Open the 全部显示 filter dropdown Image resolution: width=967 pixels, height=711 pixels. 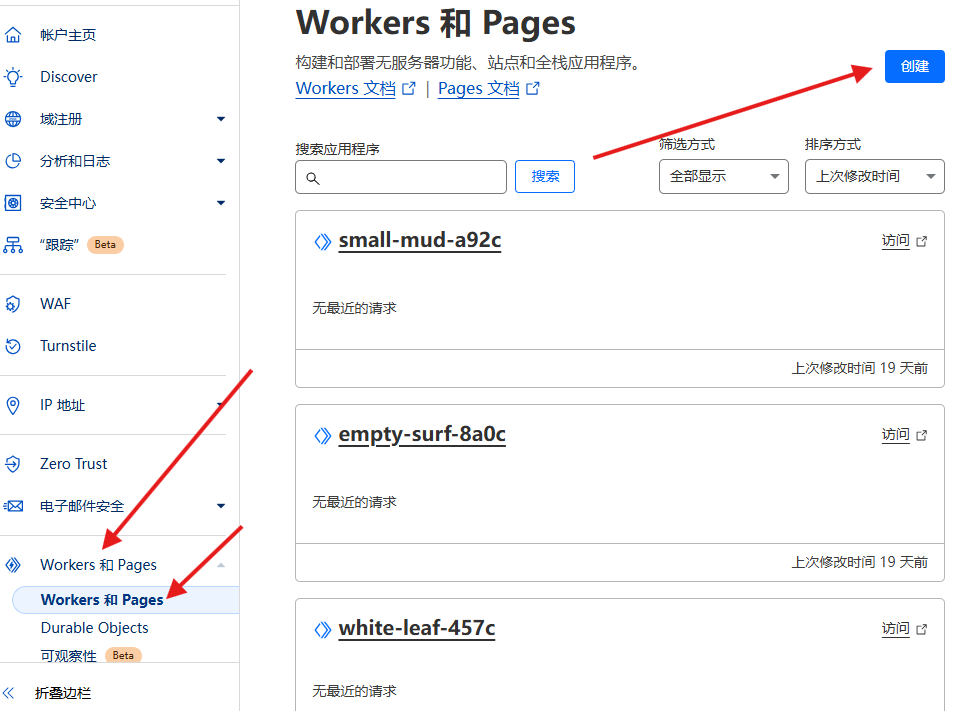click(x=723, y=176)
